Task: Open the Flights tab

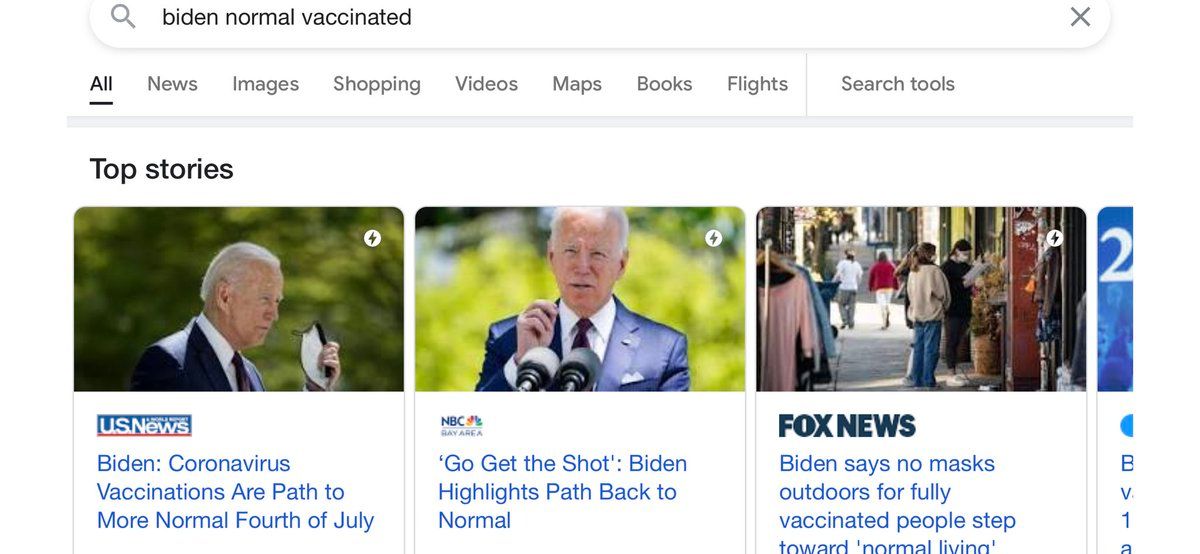Action: pos(757,84)
